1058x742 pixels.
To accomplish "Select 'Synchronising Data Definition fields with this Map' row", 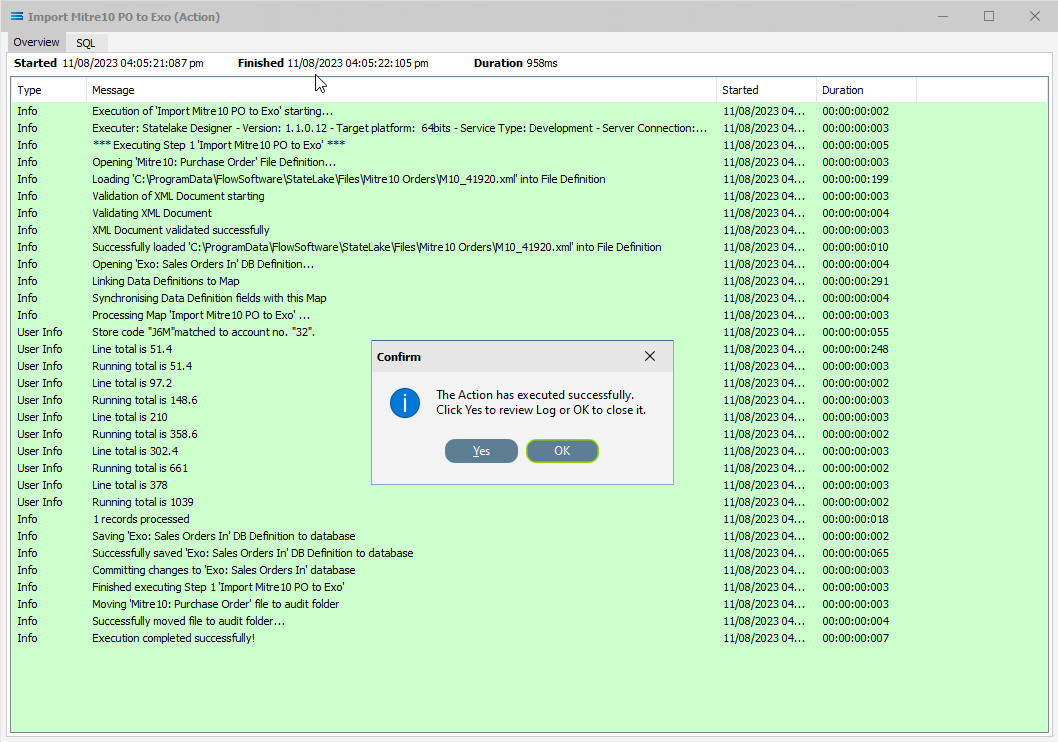I will [529, 298].
